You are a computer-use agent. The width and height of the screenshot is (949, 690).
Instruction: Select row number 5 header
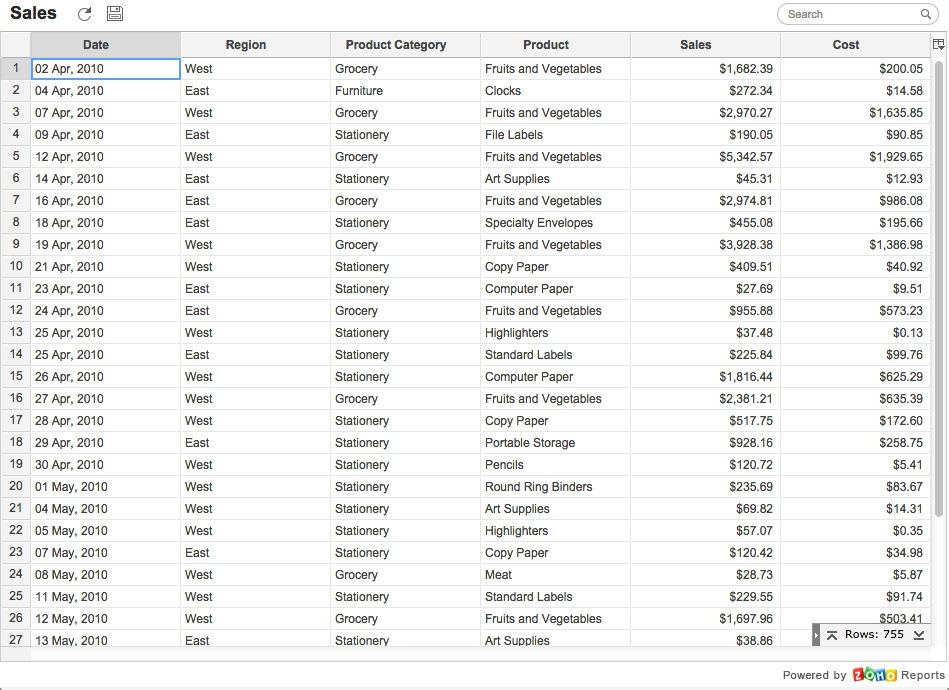(16, 157)
